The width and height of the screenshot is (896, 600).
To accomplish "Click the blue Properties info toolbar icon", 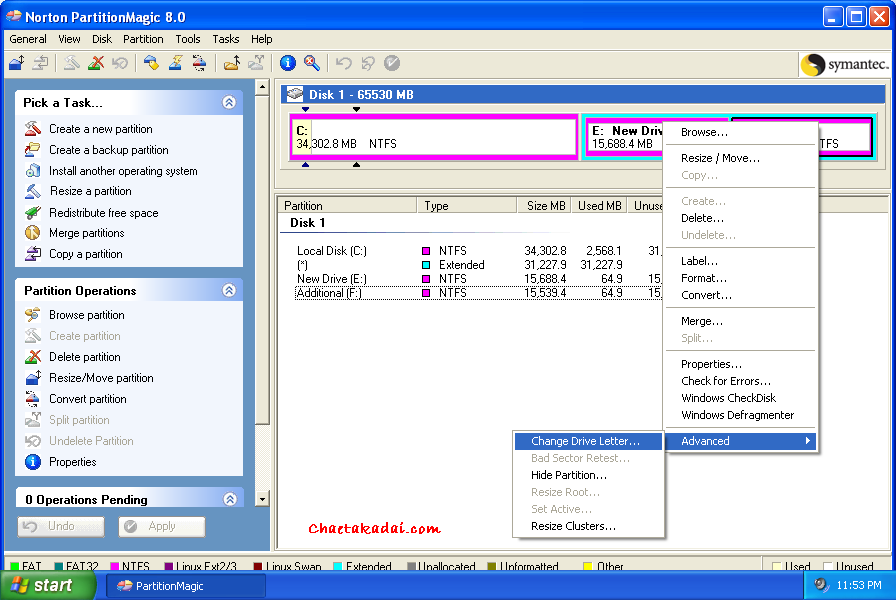I will pyautogui.click(x=288, y=63).
